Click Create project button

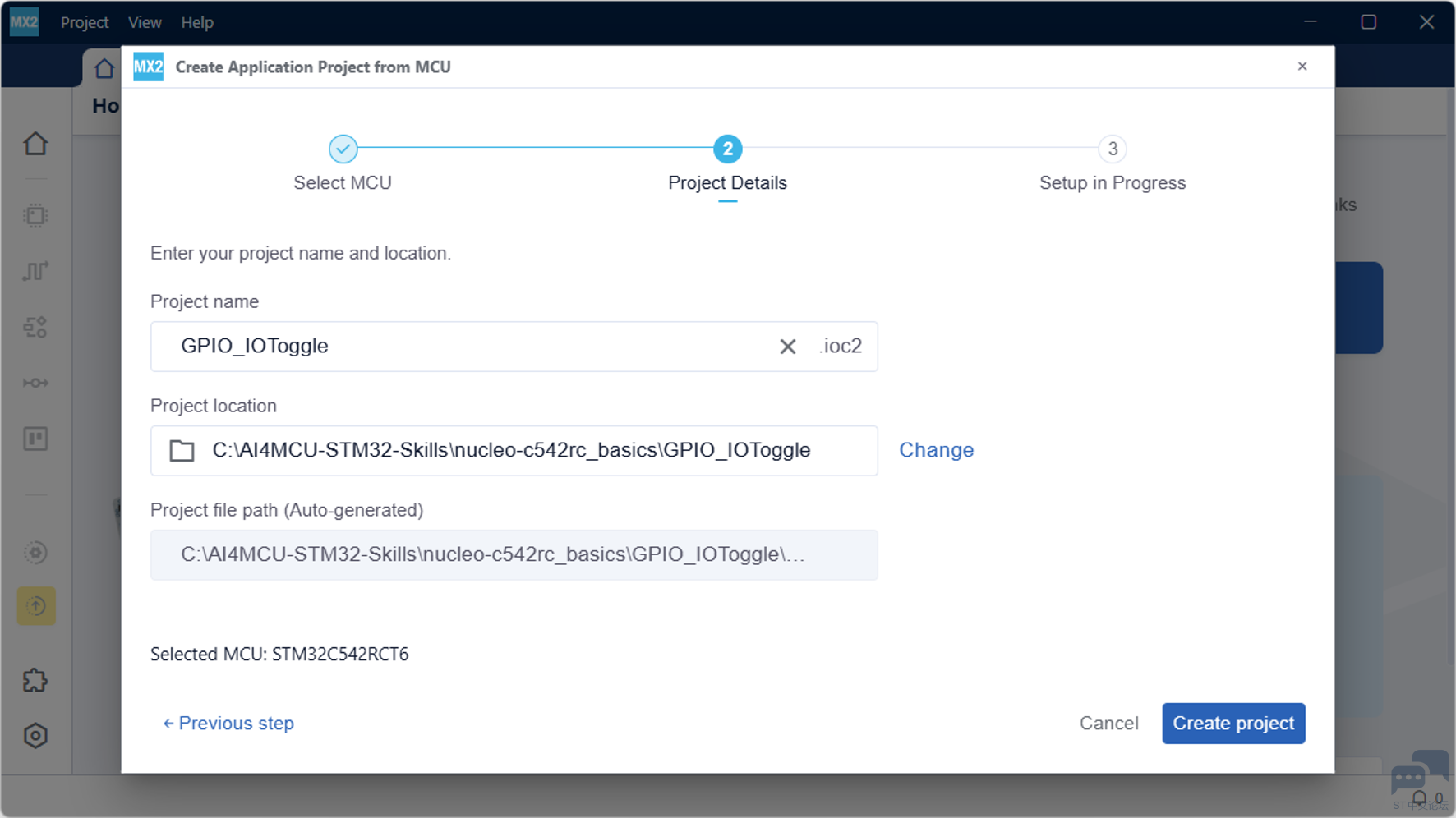click(1233, 724)
